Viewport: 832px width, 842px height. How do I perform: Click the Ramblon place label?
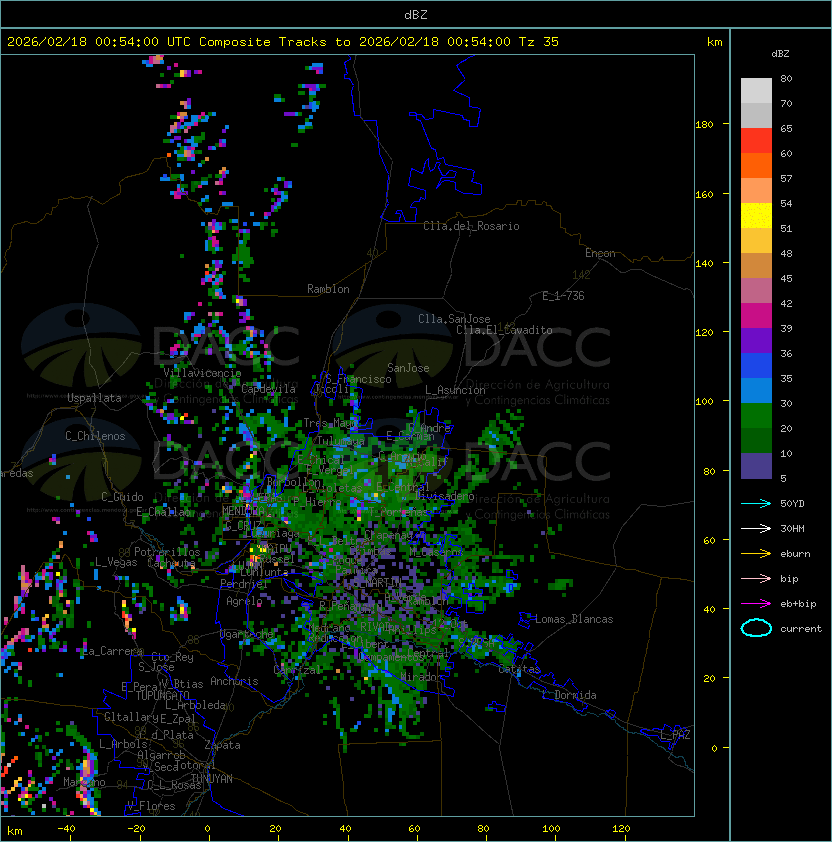tap(328, 289)
